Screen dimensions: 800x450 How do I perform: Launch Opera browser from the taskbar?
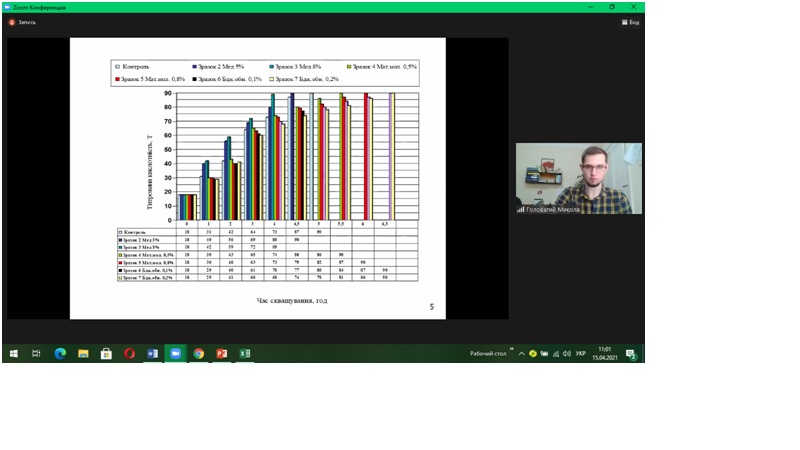[x=130, y=354]
